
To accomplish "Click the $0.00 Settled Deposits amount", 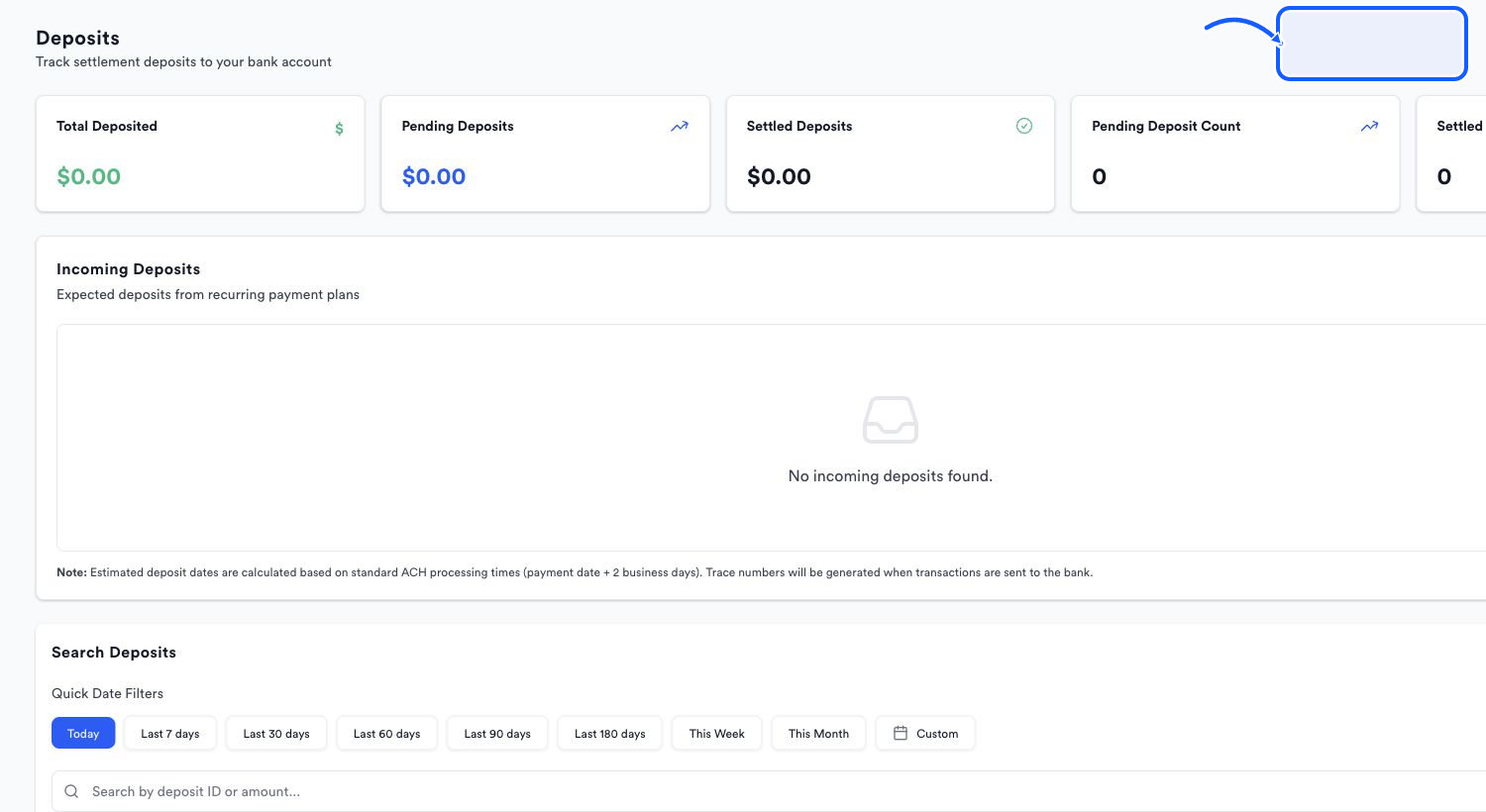I will (x=779, y=176).
